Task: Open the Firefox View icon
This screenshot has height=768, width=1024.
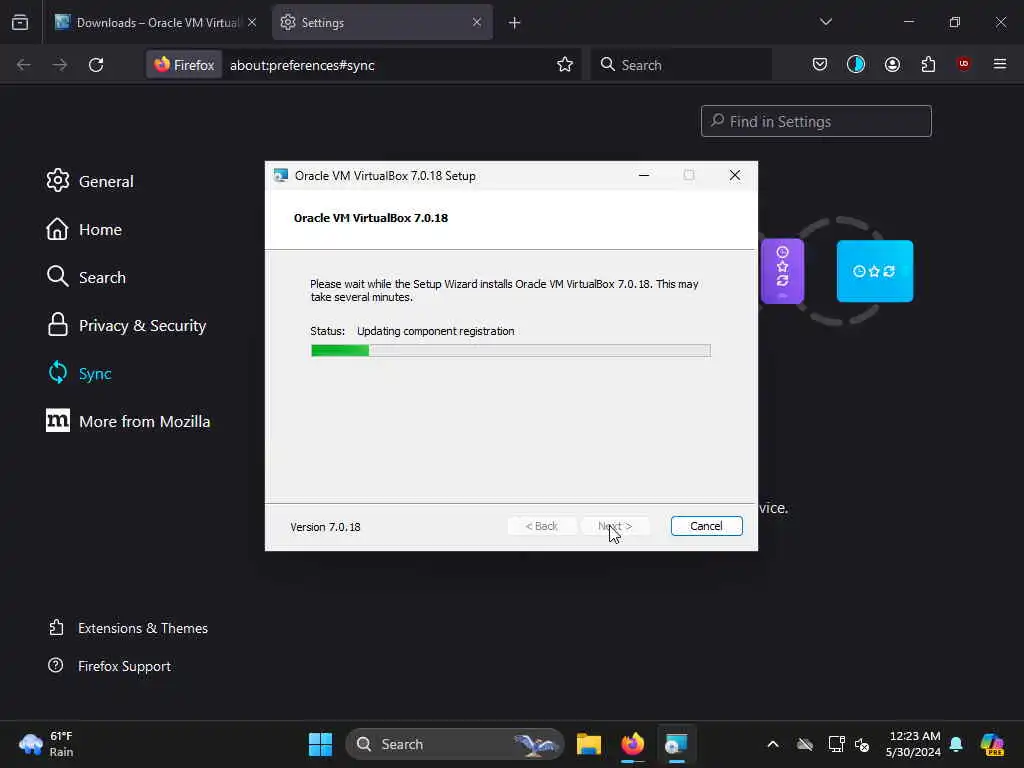Action: [x=20, y=22]
